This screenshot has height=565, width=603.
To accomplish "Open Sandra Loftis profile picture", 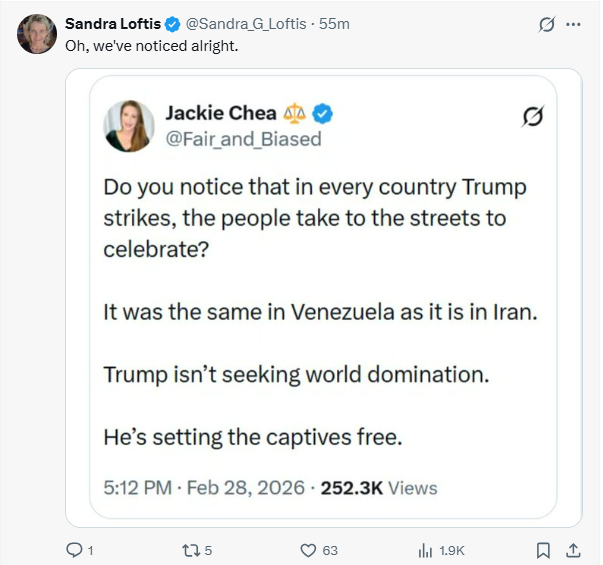I will (37, 34).
